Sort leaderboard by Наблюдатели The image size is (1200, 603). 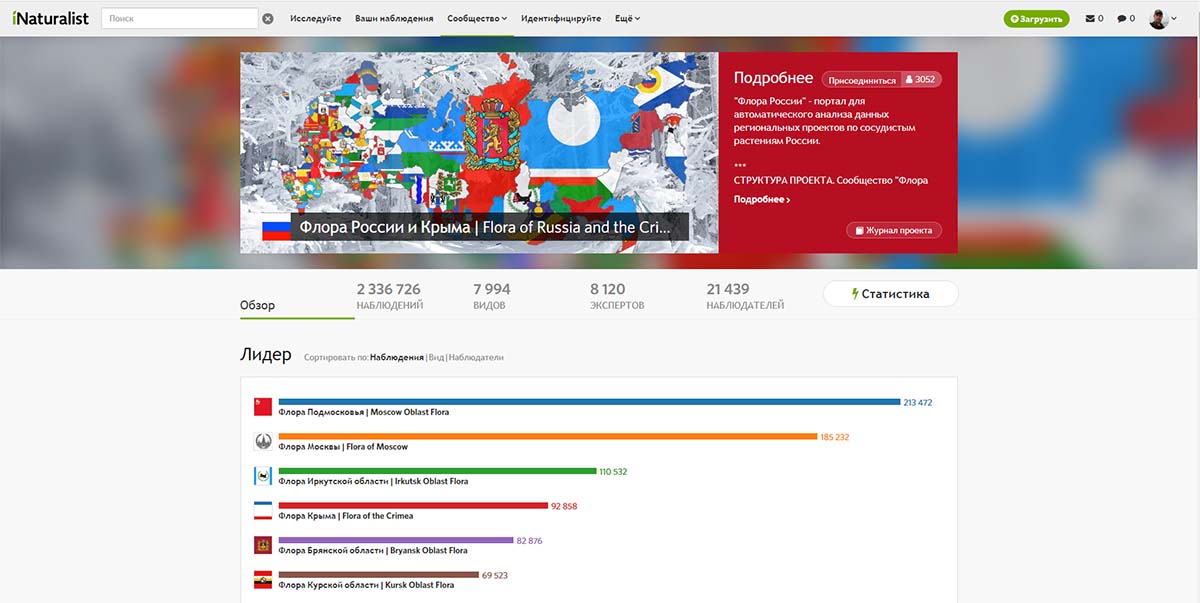(476, 357)
